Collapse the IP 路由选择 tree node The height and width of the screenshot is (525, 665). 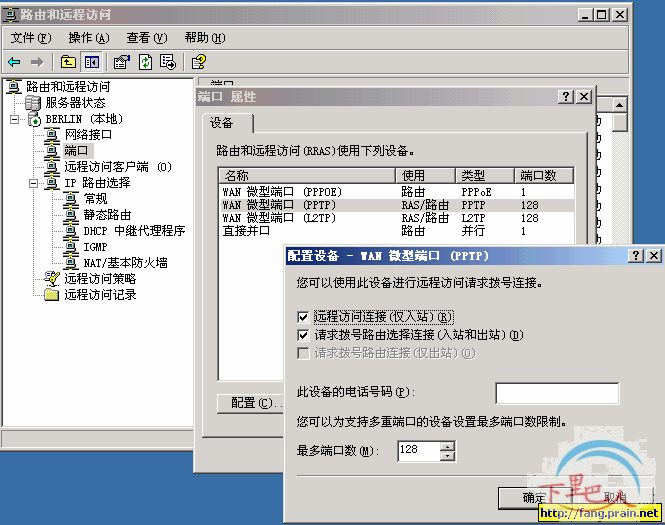(x=33, y=183)
